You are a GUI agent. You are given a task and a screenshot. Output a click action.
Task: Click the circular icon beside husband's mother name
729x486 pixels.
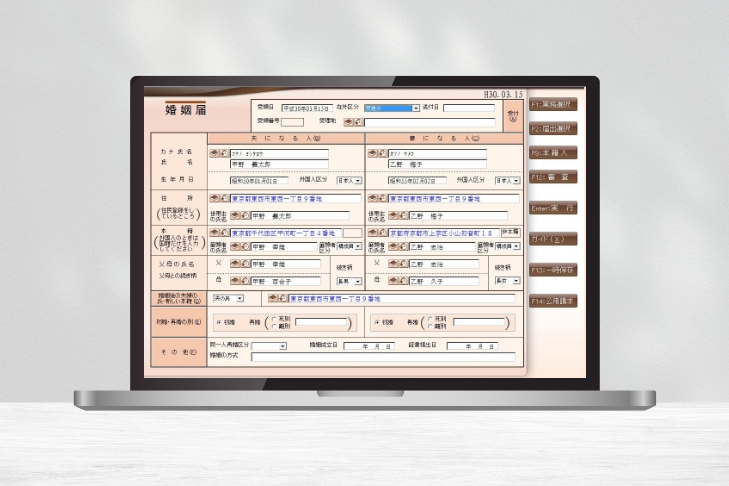click(245, 281)
